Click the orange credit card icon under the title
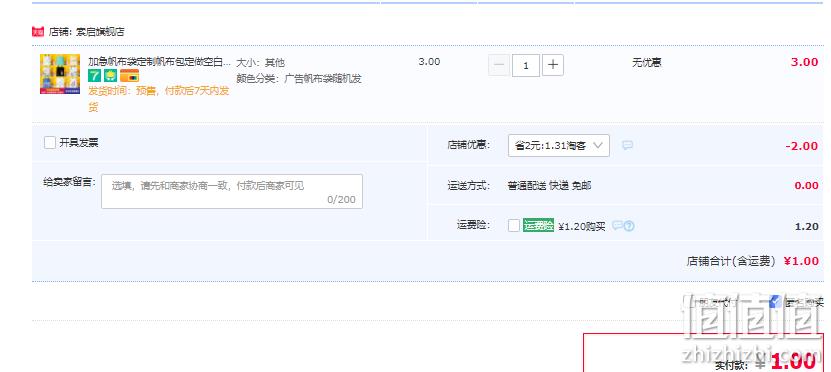Viewport: 831px width, 372px height. click(x=129, y=76)
